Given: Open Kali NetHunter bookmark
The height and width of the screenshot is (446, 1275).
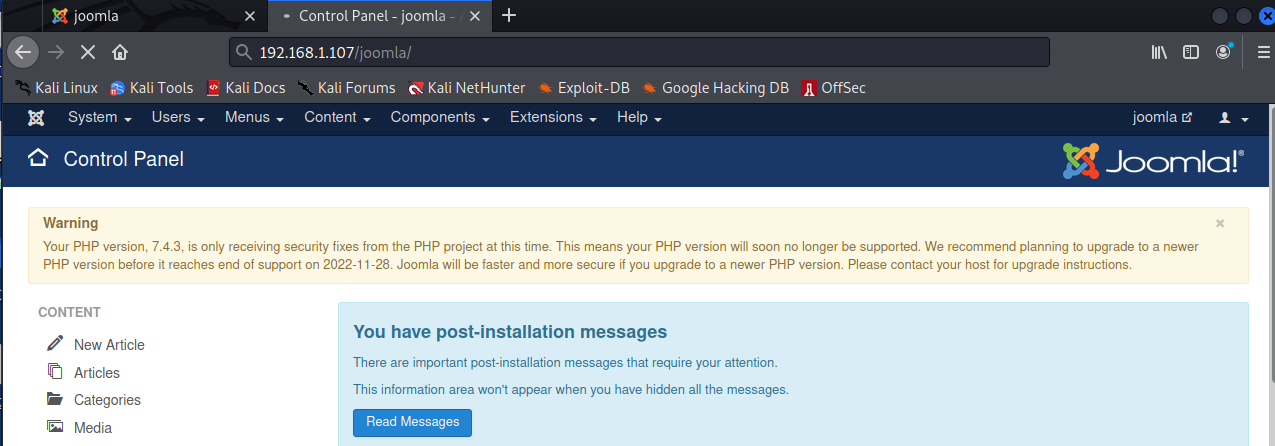Looking at the screenshot, I should (466, 88).
